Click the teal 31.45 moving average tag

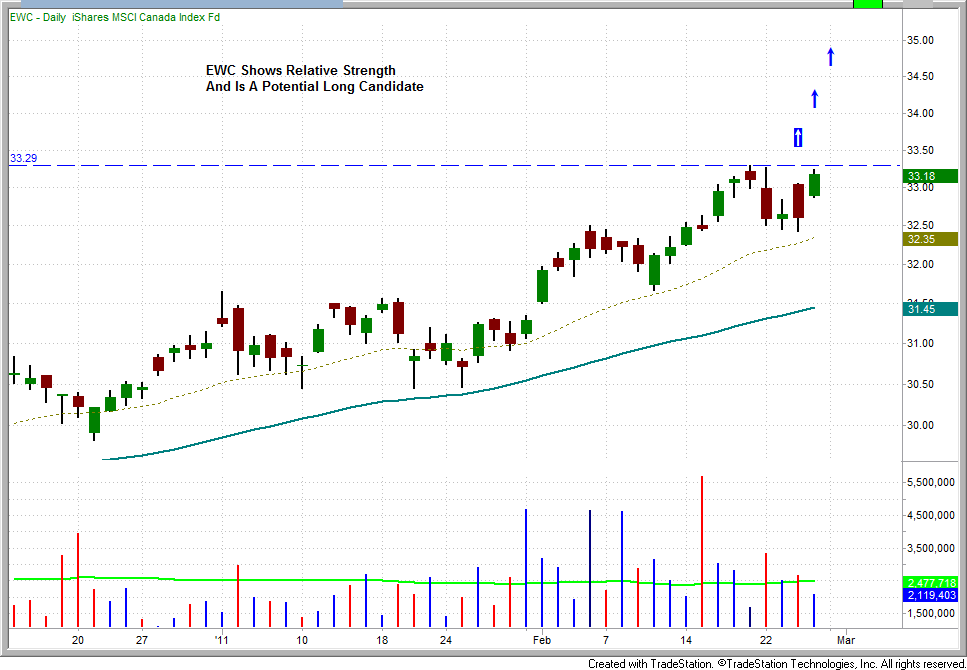pyautogui.click(x=929, y=310)
